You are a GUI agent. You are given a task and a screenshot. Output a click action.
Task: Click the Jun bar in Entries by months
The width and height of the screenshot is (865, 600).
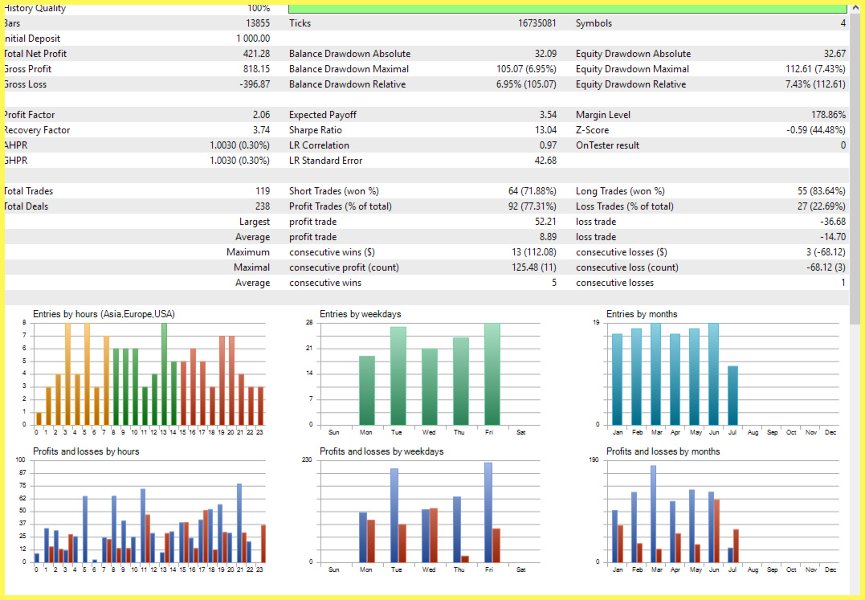point(713,374)
